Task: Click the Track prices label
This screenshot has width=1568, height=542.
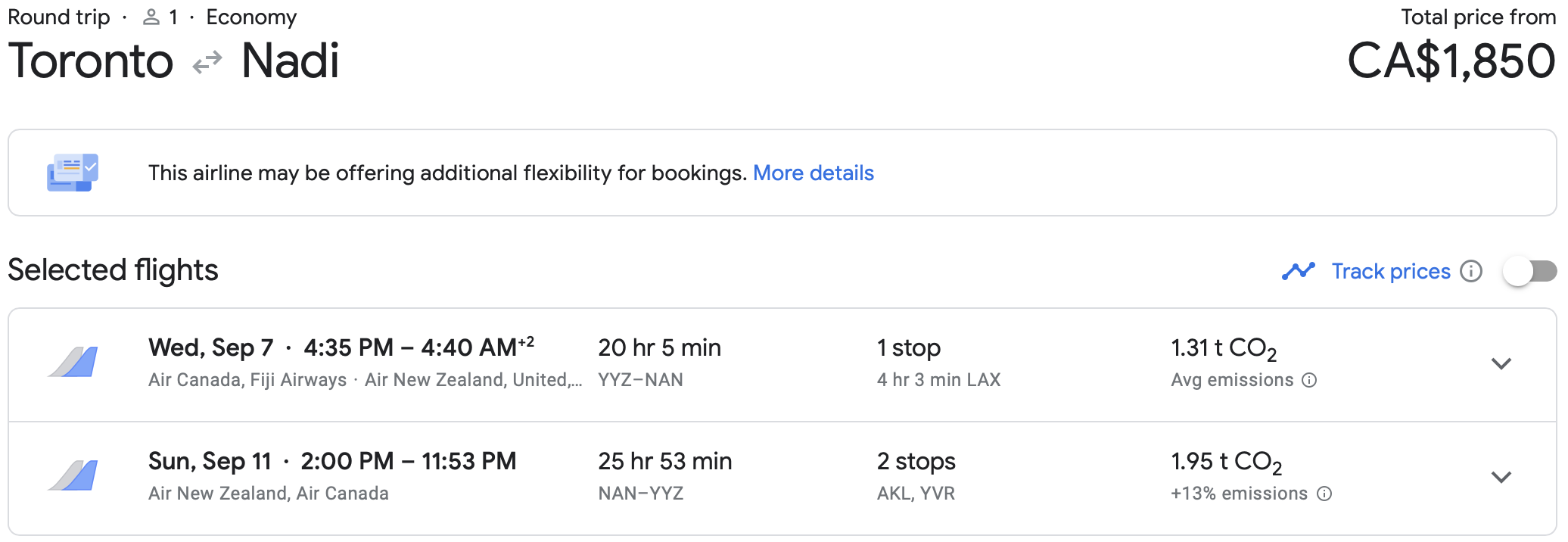Action: click(x=1390, y=271)
